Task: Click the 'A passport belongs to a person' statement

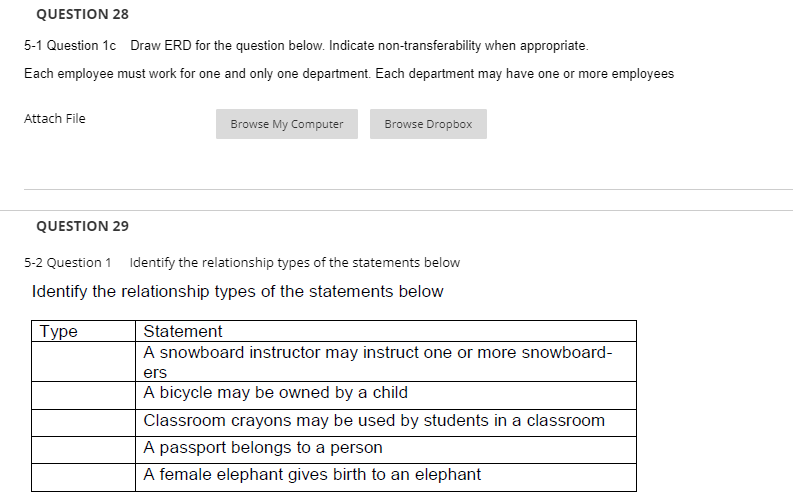Action: [263, 448]
